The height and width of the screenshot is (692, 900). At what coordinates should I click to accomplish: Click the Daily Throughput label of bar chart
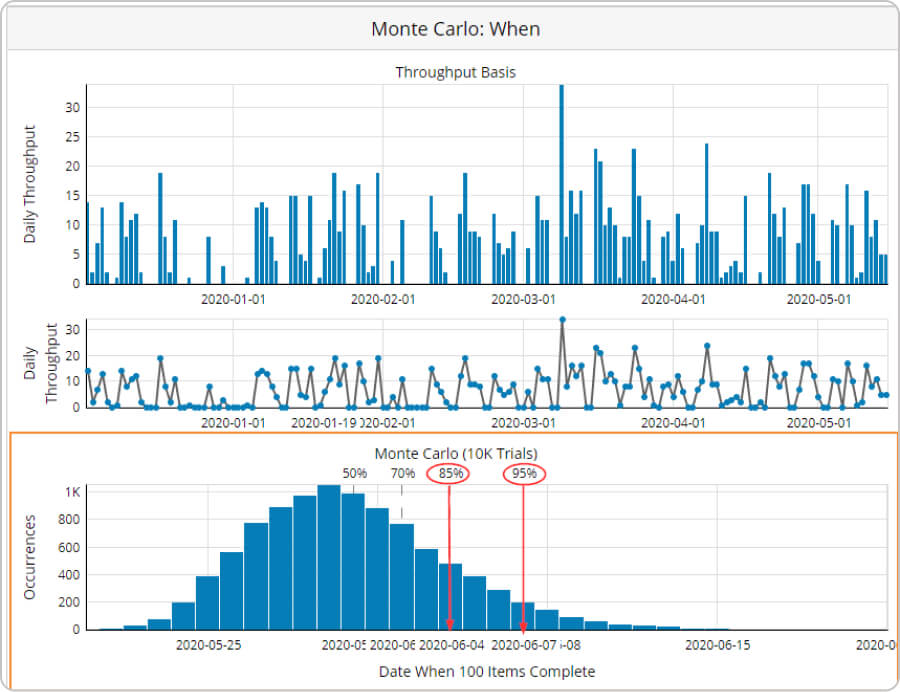[30, 184]
